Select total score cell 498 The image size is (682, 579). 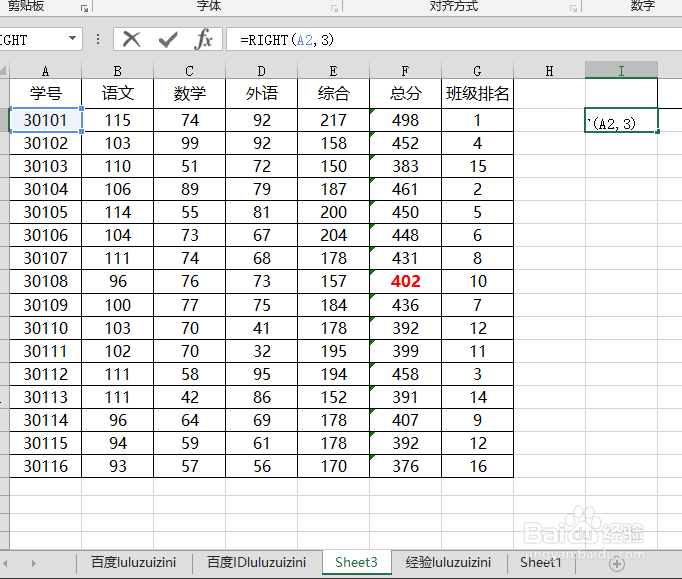pos(405,120)
